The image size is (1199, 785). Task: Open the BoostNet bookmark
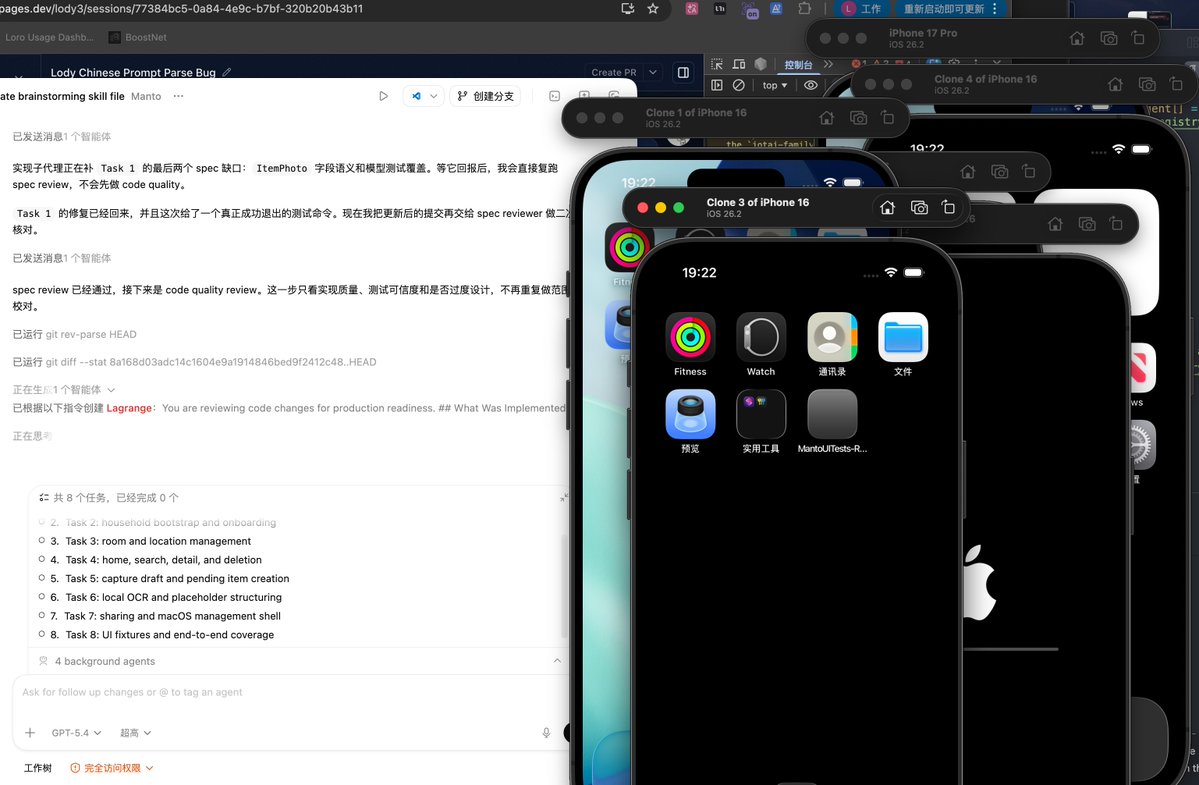pos(138,37)
